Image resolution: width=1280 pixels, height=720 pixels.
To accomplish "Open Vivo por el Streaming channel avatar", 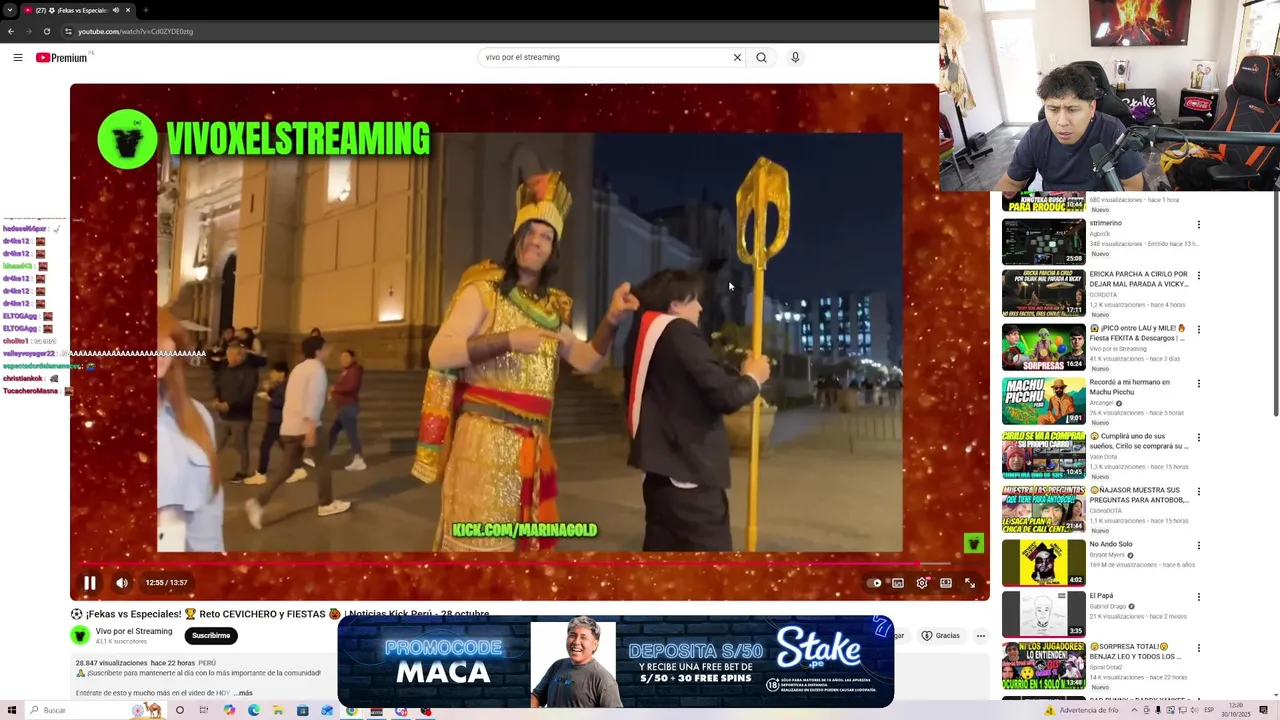I will coord(80,635).
